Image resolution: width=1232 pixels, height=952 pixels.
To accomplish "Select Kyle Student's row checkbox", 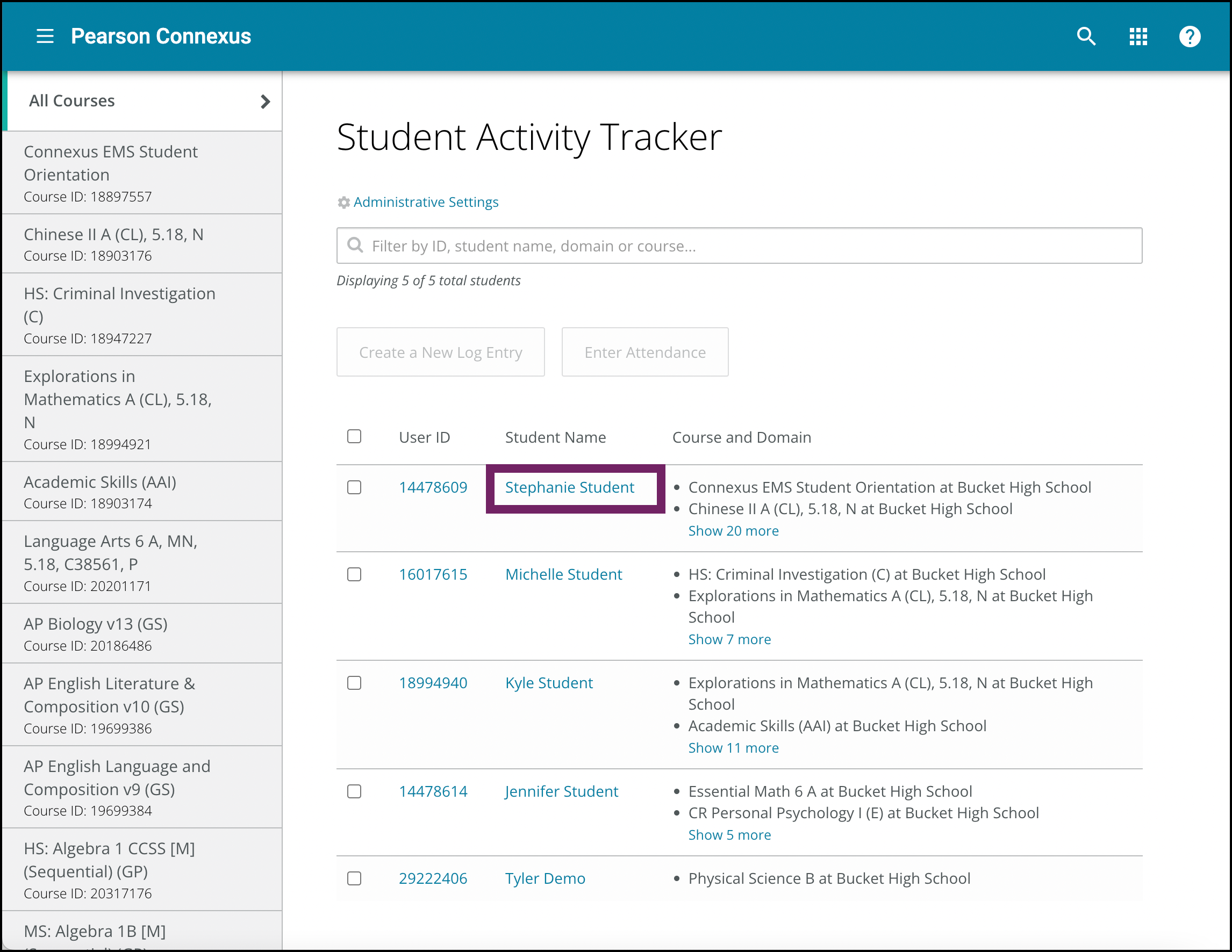I will tap(354, 683).
